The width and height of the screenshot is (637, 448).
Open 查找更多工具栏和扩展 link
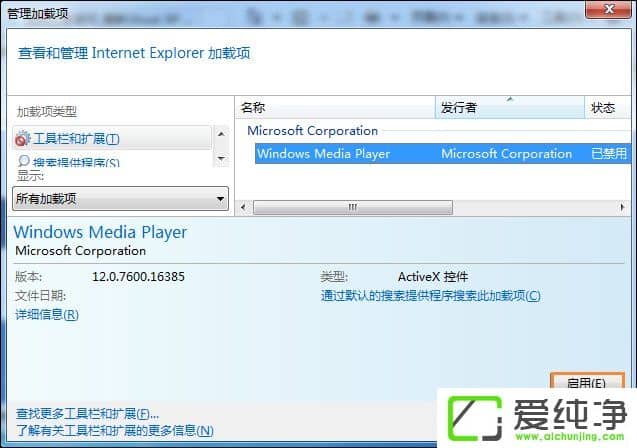(x=88, y=414)
